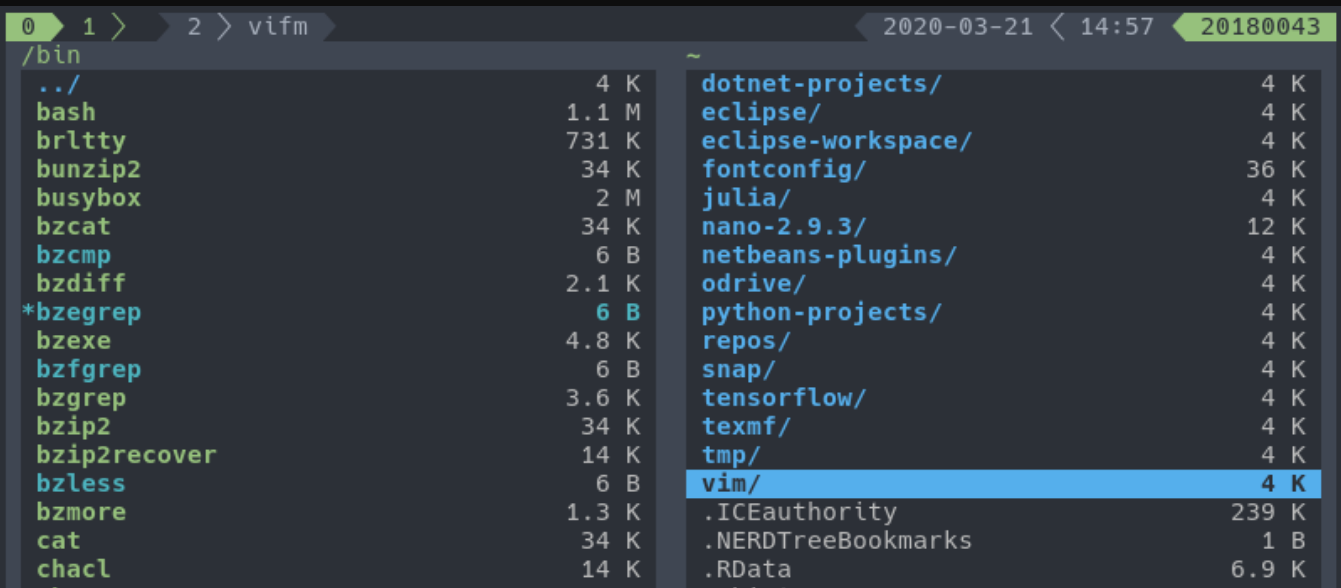Select the bash file in /bin
The width and height of the screenshot is (1341, 588).
coord(66,112)
